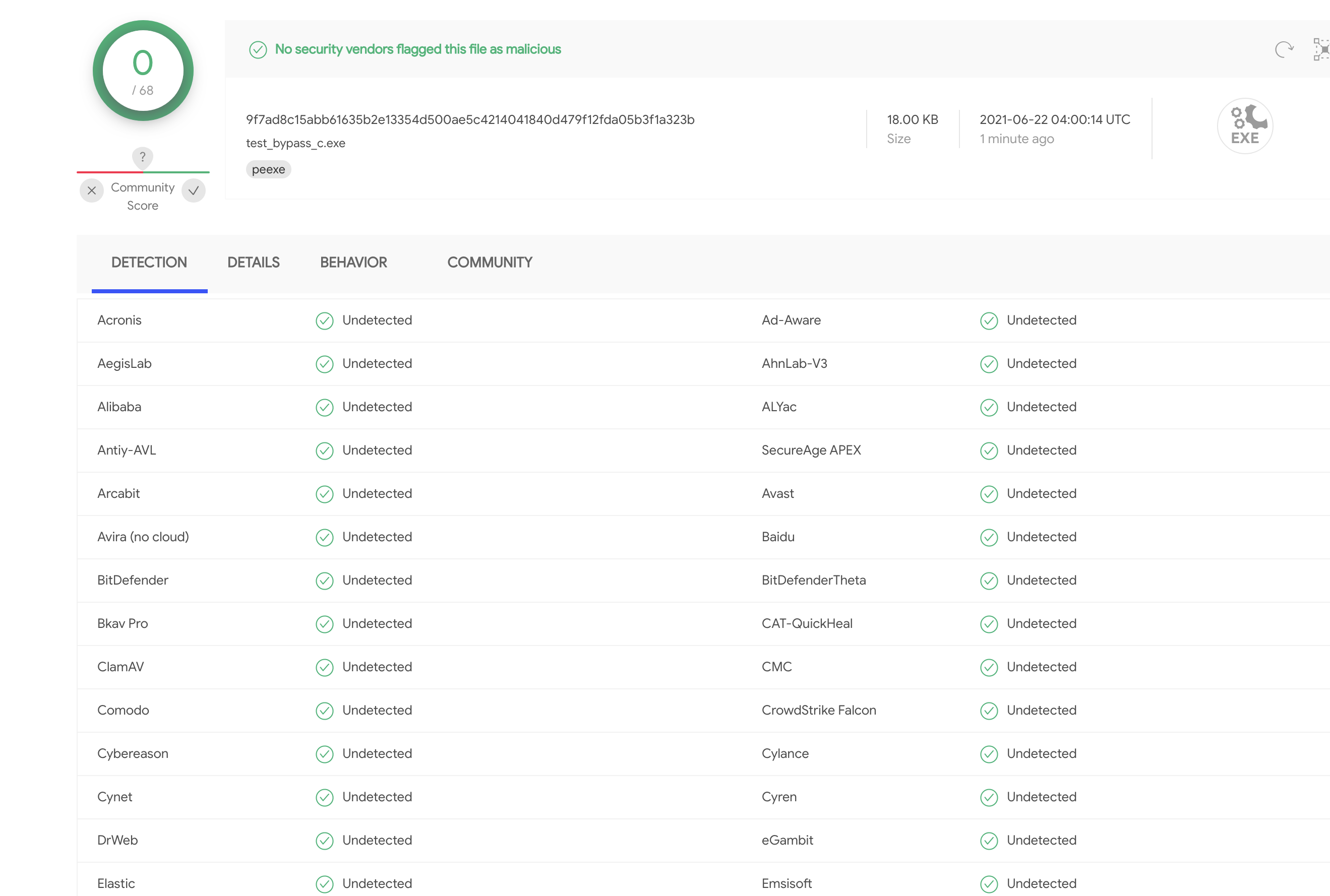The height and width of the screenshot is (896, 1330).
Task: Click the ALYac Undetected check icon
Action: click(989, 408)
